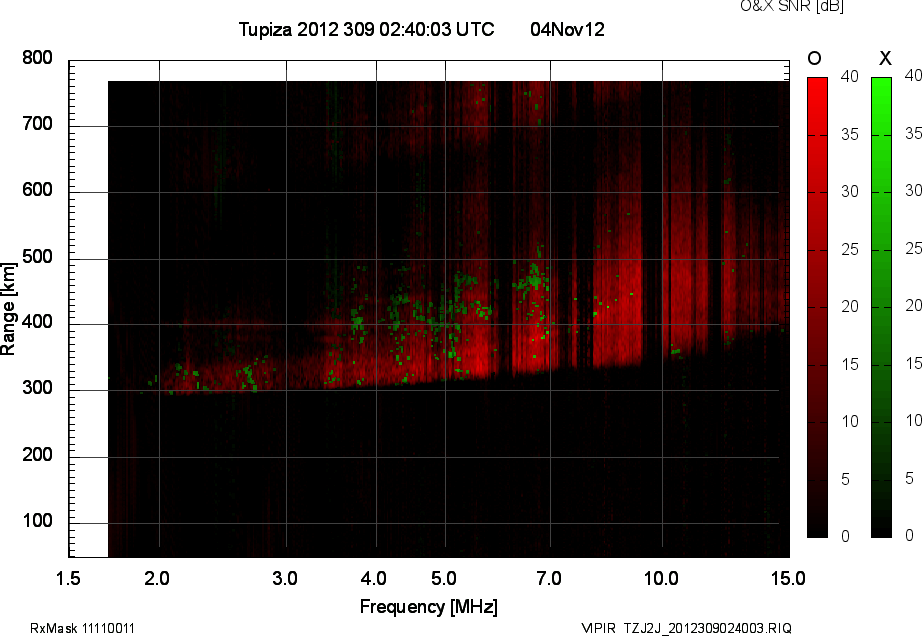Click the '25' tick on the O colorbar
Screen dimensions: 922x636
coord(850,250)
